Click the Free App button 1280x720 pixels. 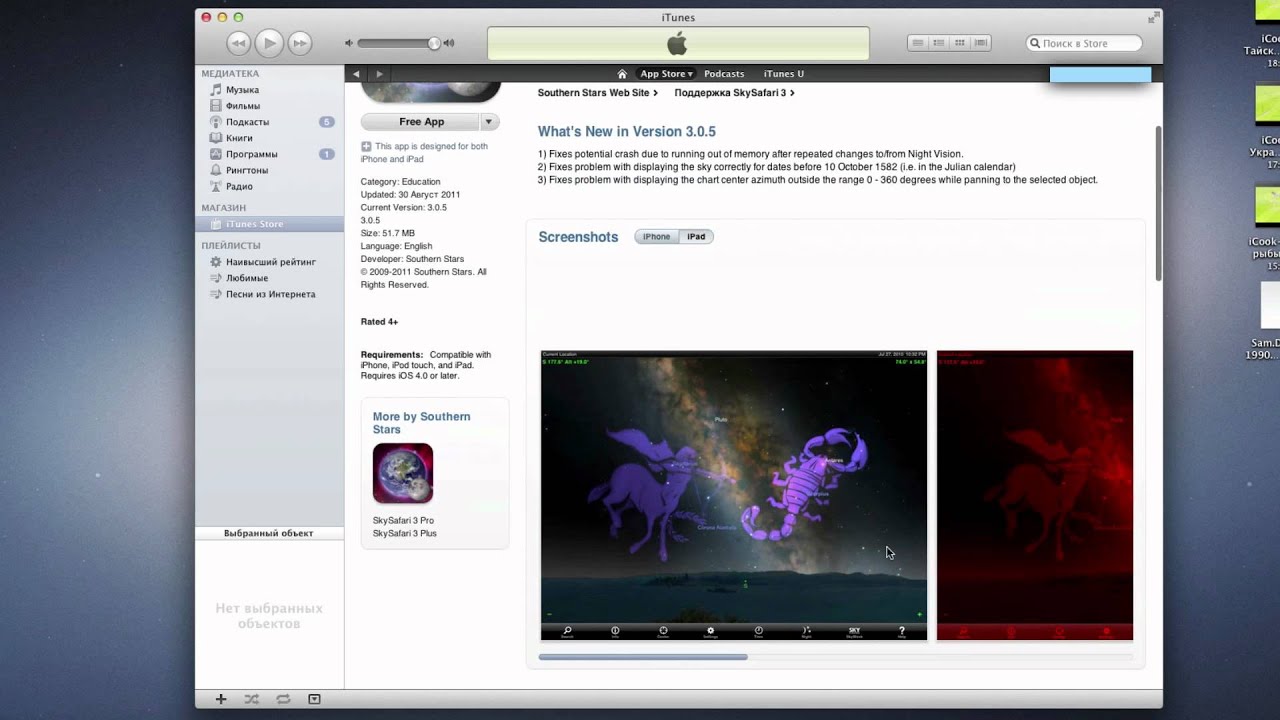pos(421,122)
